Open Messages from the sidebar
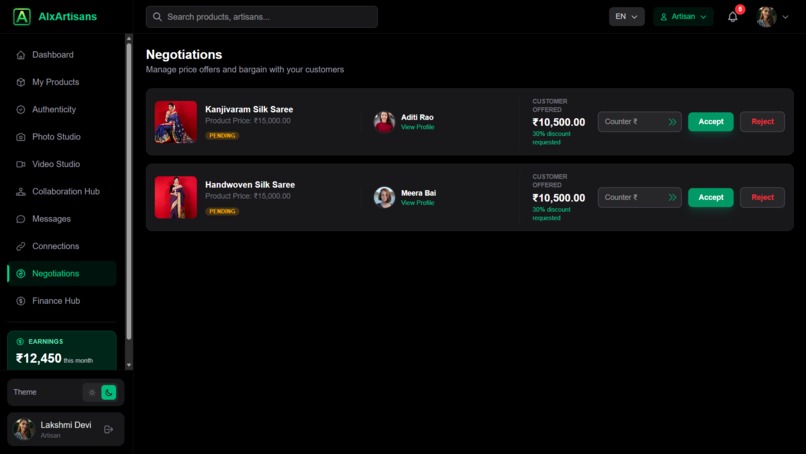The image size is (806, 454). click(x=62, y=219)
